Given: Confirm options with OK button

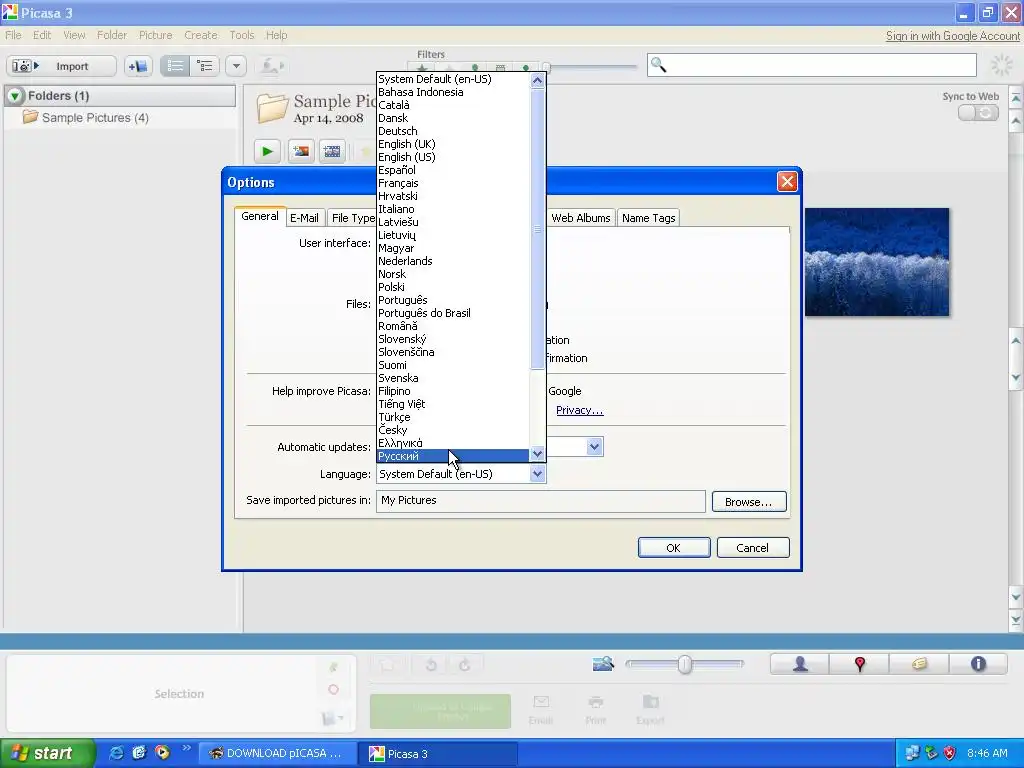Looking at the screenshot, I should tap(673, 548).
